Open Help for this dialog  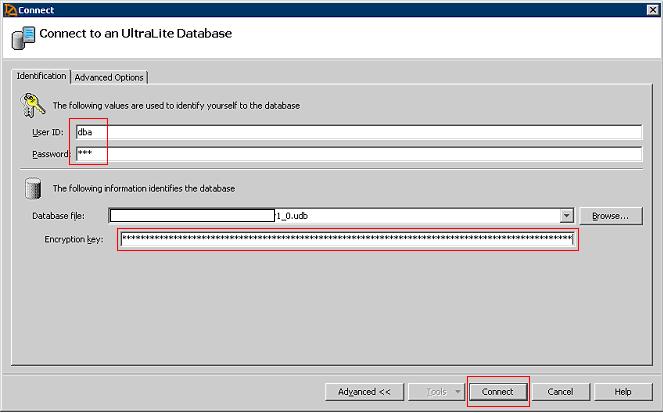click(623, 392)
